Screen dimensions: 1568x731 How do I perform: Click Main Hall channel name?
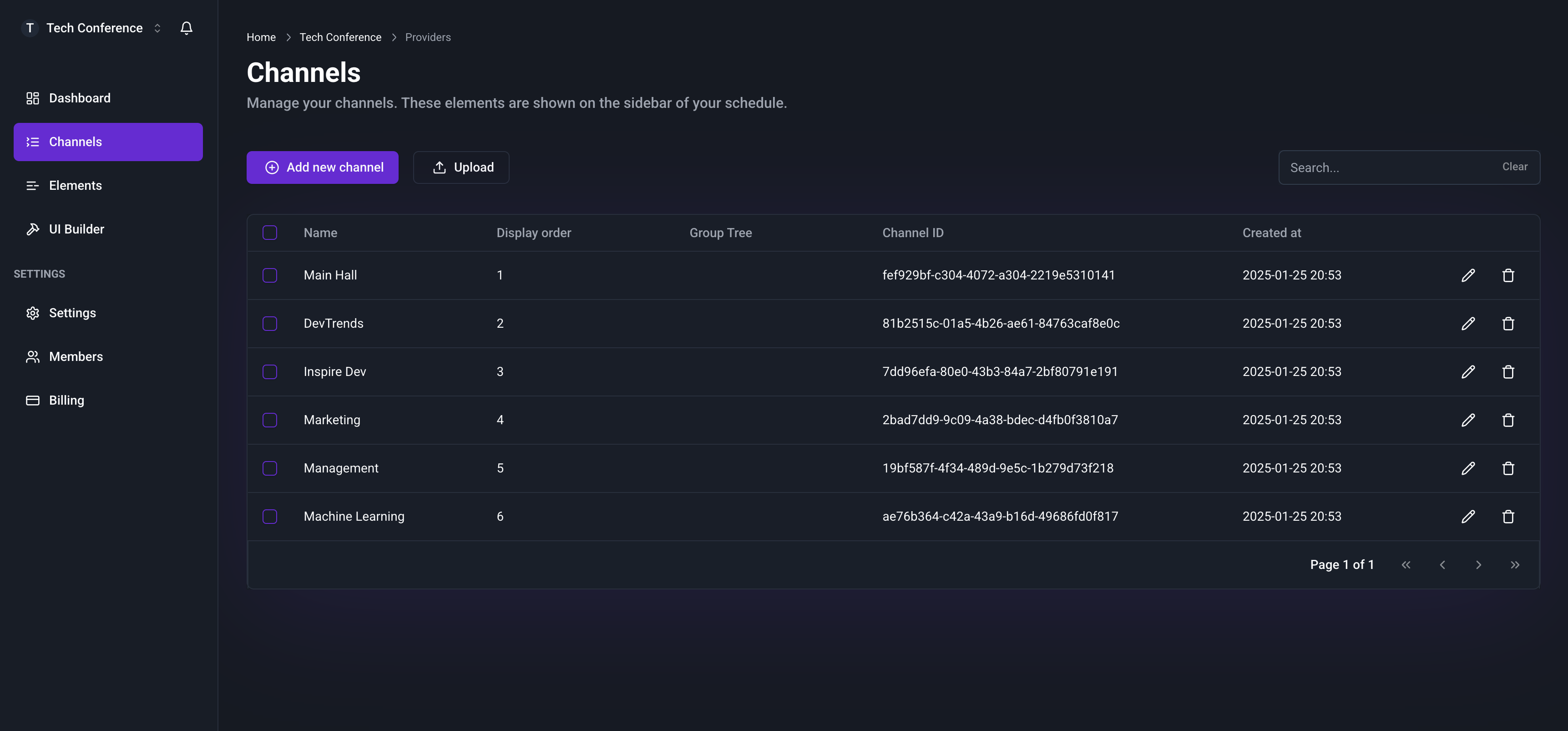[x=330, y=275]
